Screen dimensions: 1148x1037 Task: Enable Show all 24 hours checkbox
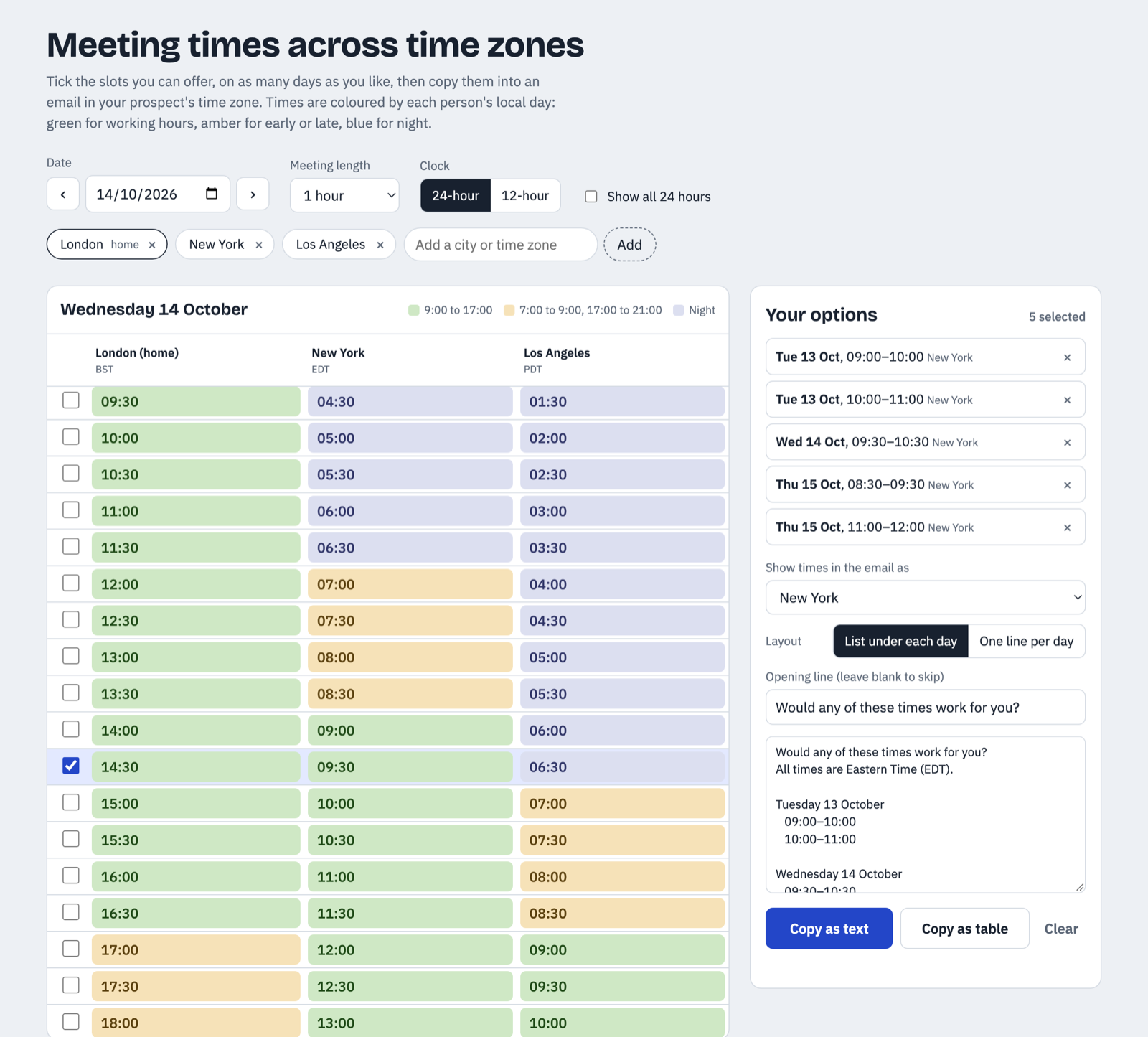tap(591, 197)
